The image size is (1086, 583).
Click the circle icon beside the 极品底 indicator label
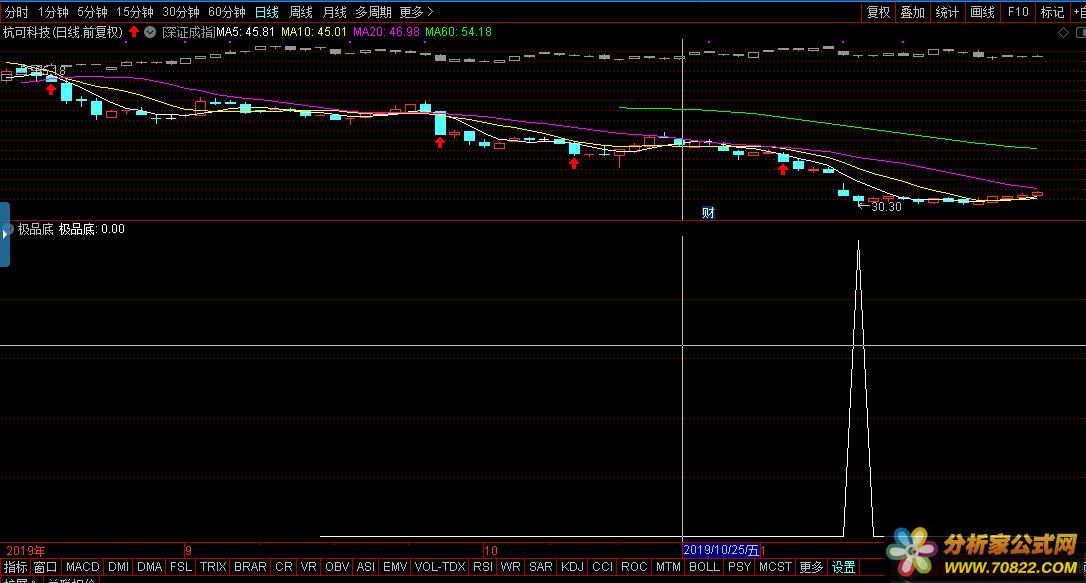[x=9, y=229]
